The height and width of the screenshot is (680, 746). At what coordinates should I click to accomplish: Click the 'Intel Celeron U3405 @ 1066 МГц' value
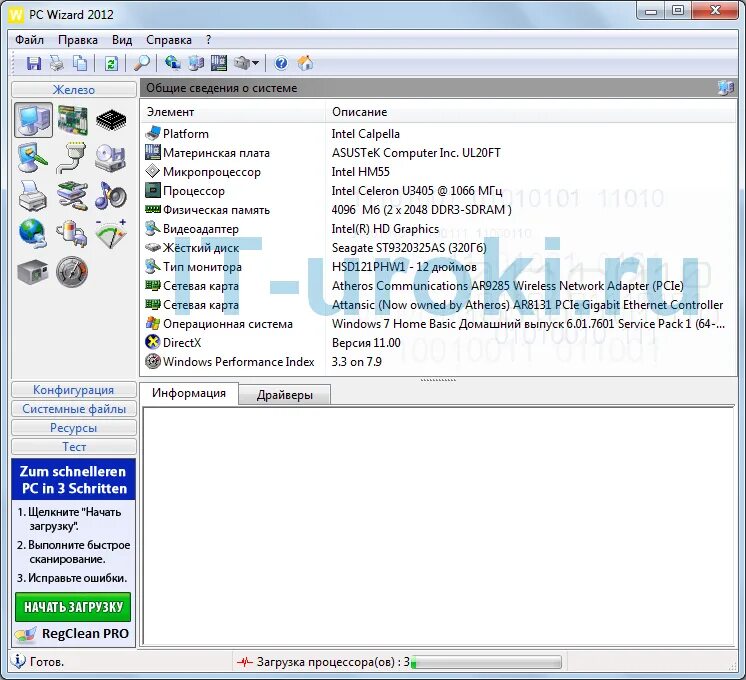coord(417,191)
